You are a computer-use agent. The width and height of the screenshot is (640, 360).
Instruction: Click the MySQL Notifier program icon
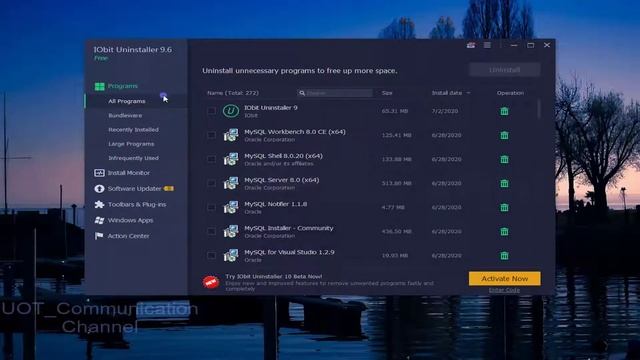(x=231, y=207)
